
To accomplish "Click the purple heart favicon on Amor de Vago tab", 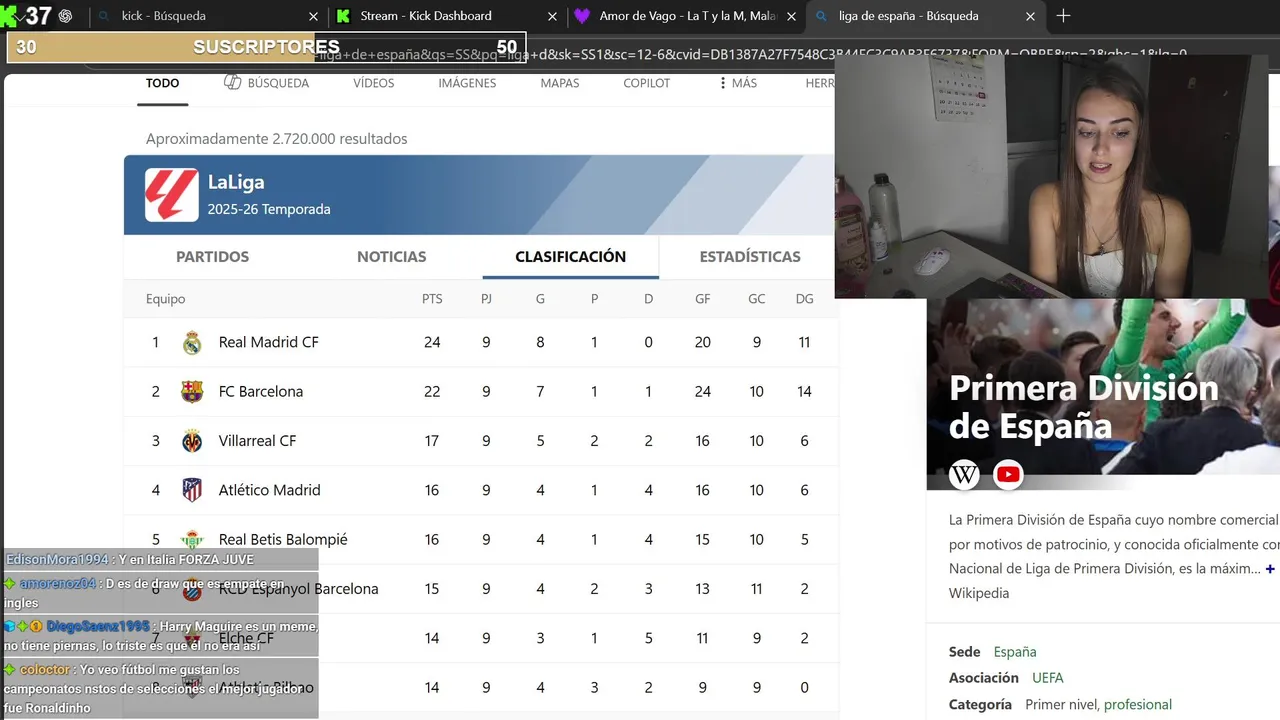I will tap(582, 16).
